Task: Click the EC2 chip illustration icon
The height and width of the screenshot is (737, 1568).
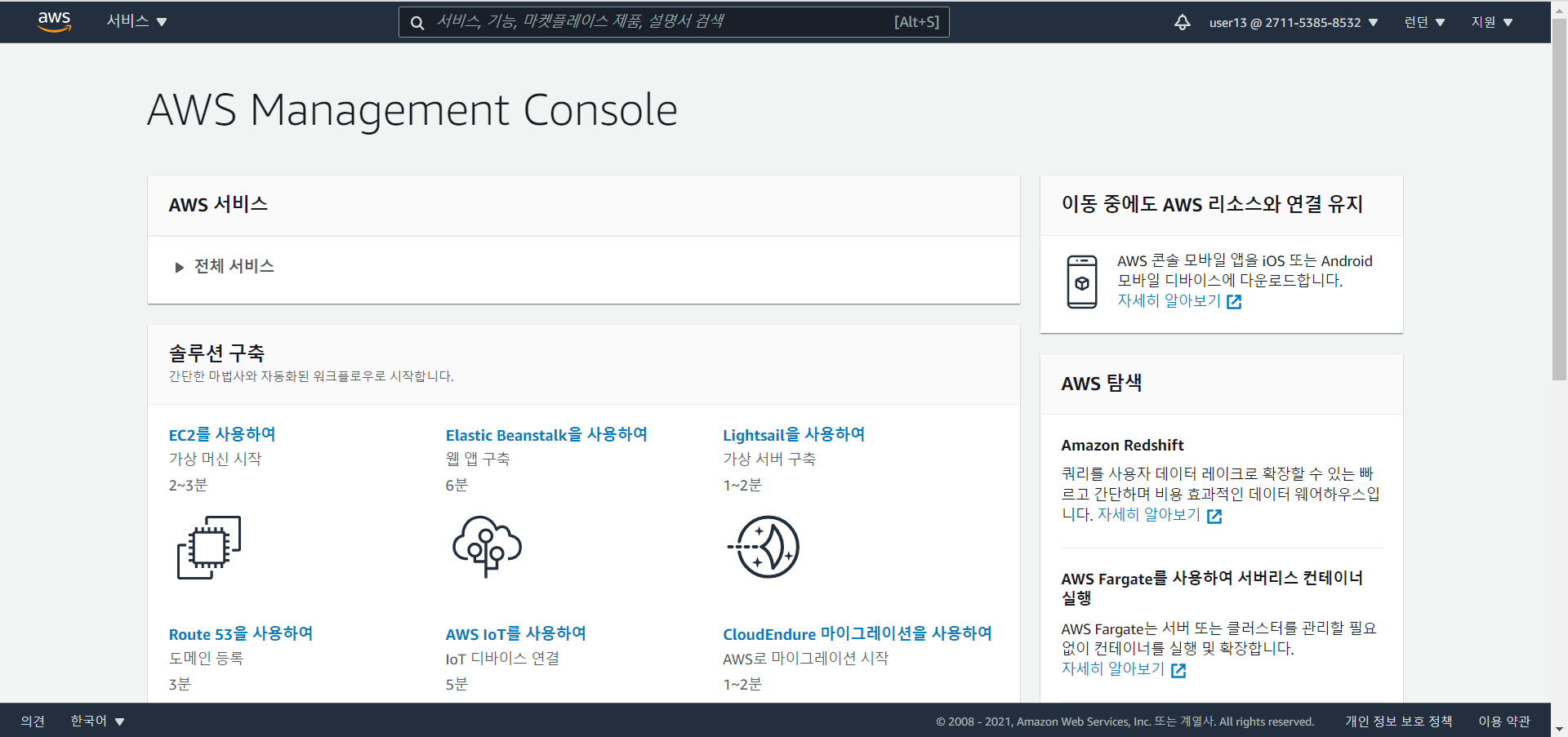Action: pos(209,548)
